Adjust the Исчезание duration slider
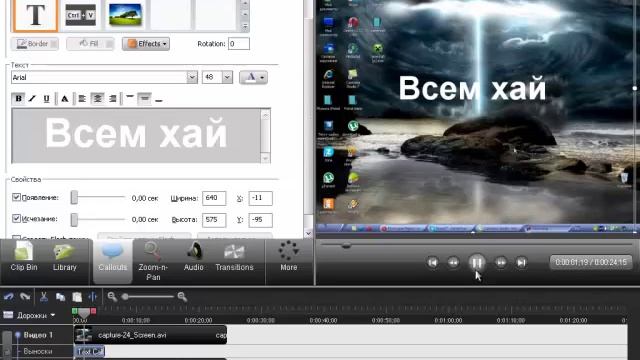The height and width of the screenshot is (360, 640). [74, 220]
